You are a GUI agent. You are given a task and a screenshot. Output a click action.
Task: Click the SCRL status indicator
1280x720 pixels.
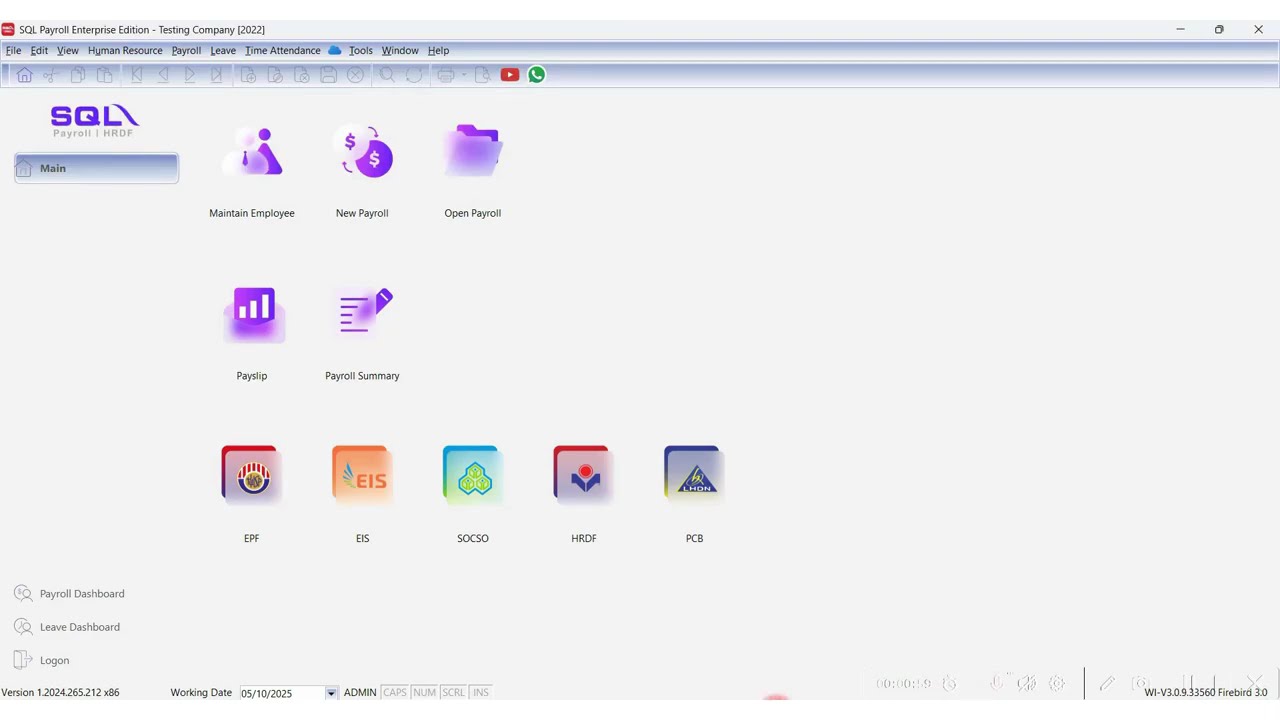(x=454, y=692)
